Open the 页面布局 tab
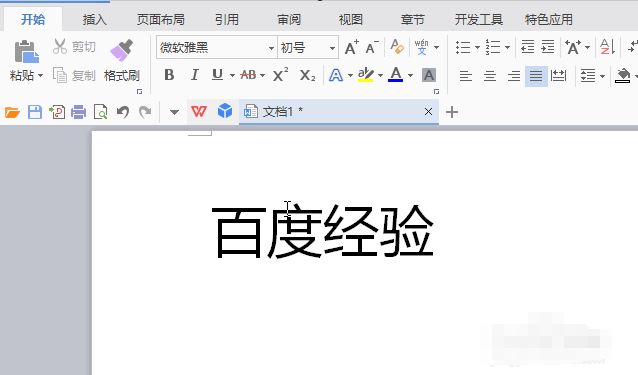638x375 pixels. click(161, 20)
